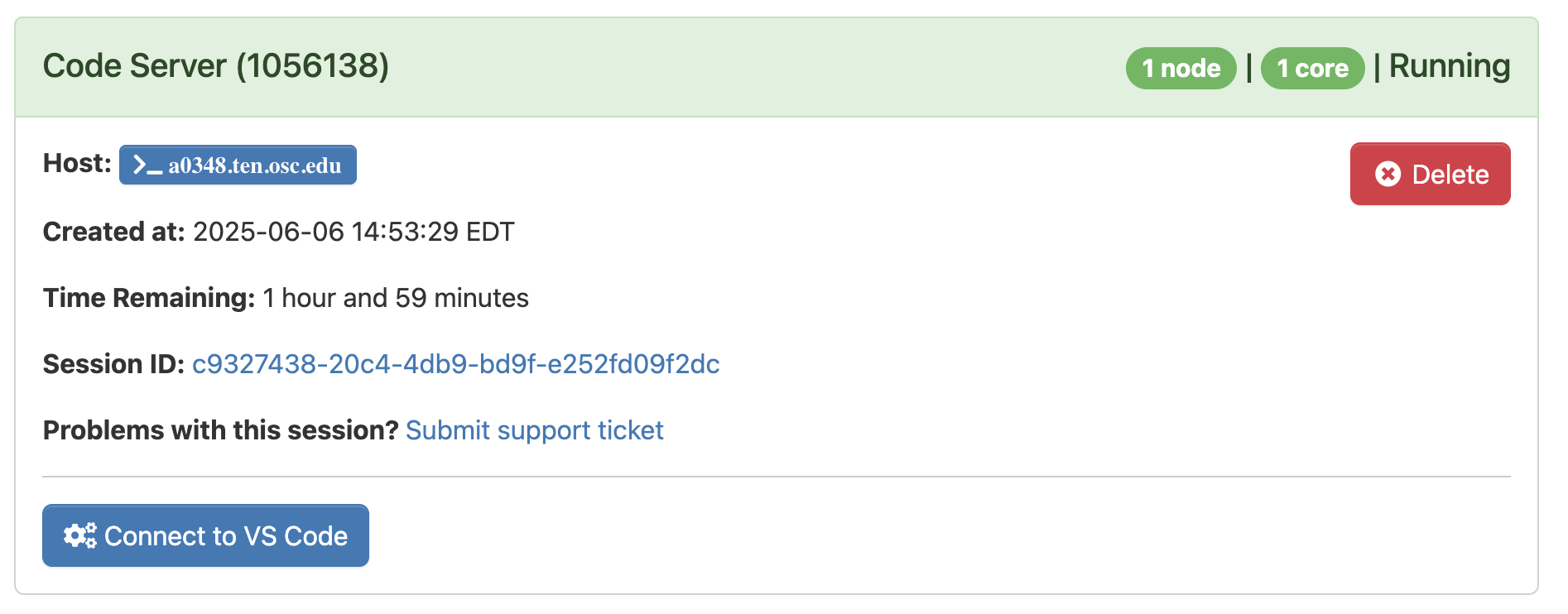1568x614 pixels.
Task: Click the Running status text
Action: click(x=1450, y=66)
